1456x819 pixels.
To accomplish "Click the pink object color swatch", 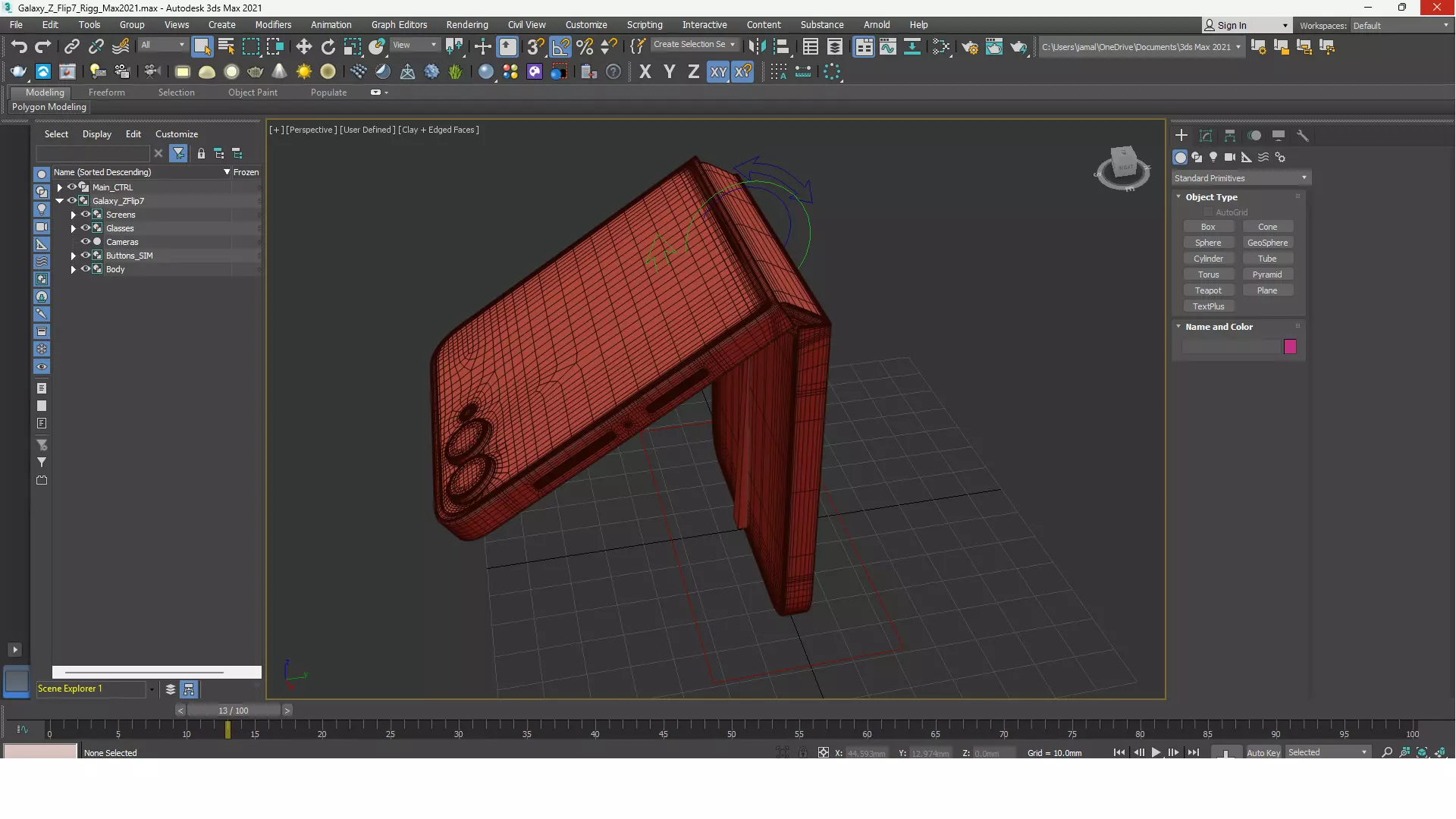I will click(1290, 347).
